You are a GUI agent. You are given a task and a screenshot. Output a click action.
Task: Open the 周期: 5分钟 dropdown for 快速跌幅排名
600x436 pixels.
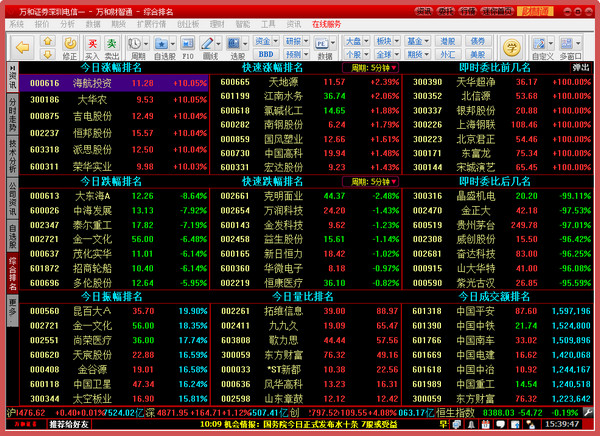tap(370, 182)
